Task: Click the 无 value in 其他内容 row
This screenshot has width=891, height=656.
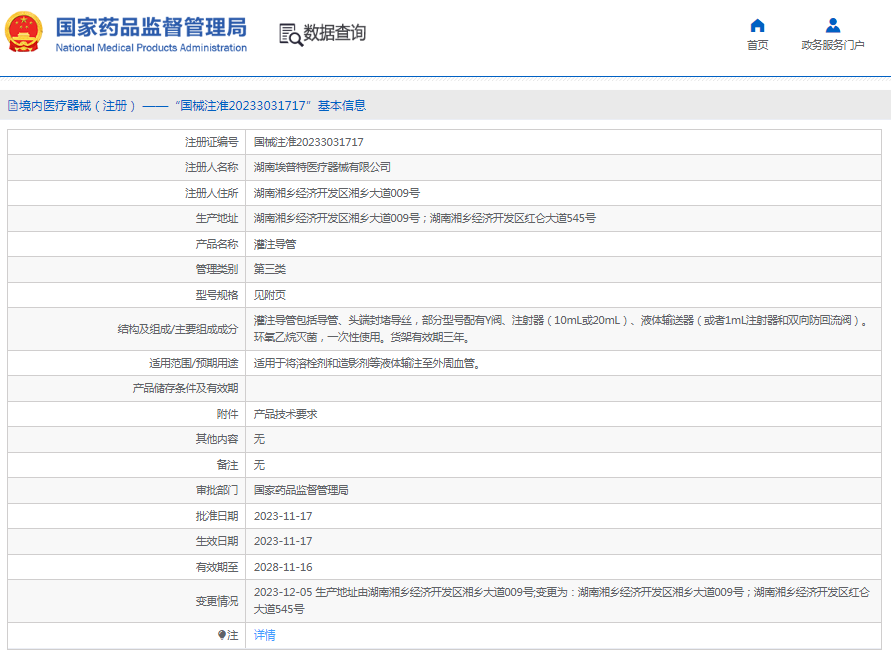Action: pyautogui.click(x=259, y=439)
